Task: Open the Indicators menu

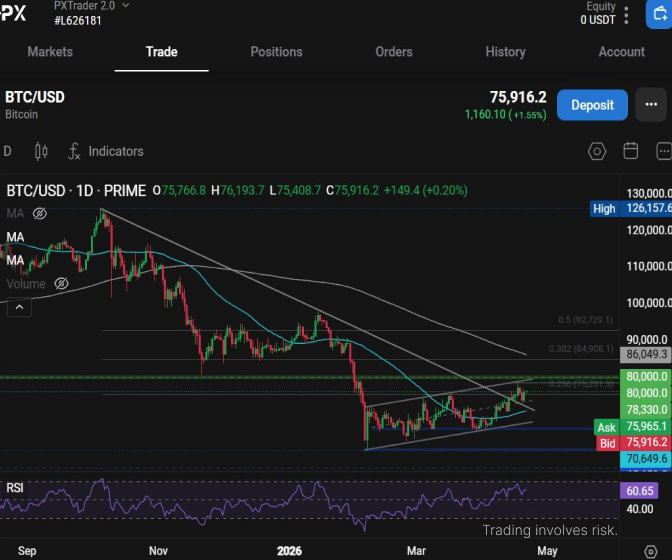Action: (106, 151)
